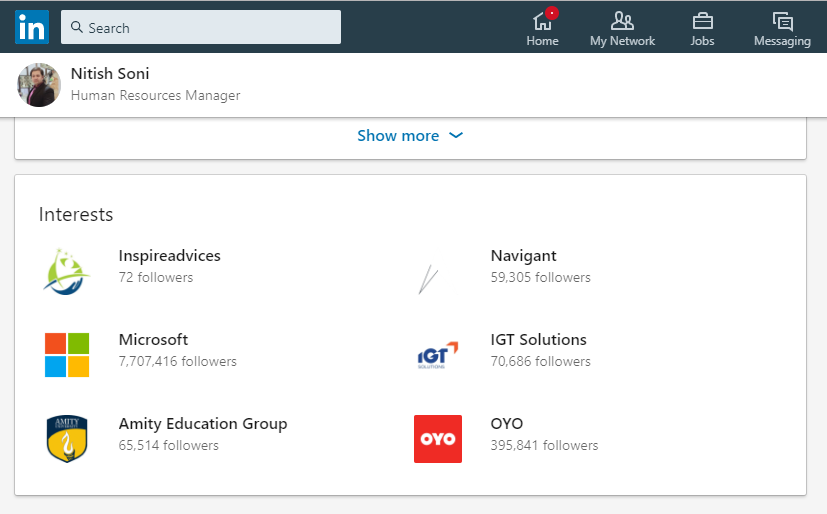Open the Navigant company link
This screenshot has height=514, width=827.
(523, 256)
